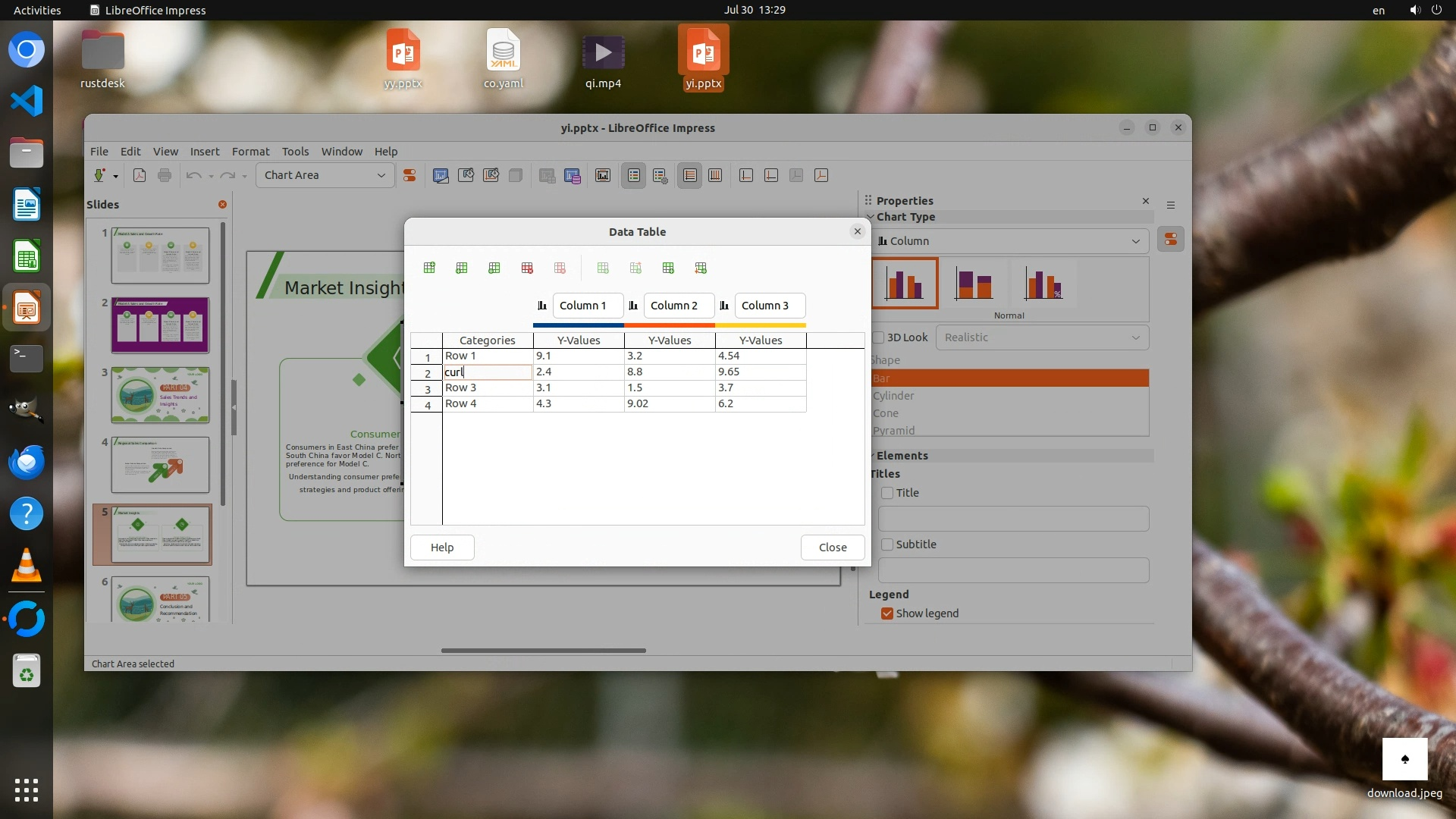This screenshot has height=819, width=1456.
Task: Toggle Horizontal Grids toolbar icon
Action: 689,175
